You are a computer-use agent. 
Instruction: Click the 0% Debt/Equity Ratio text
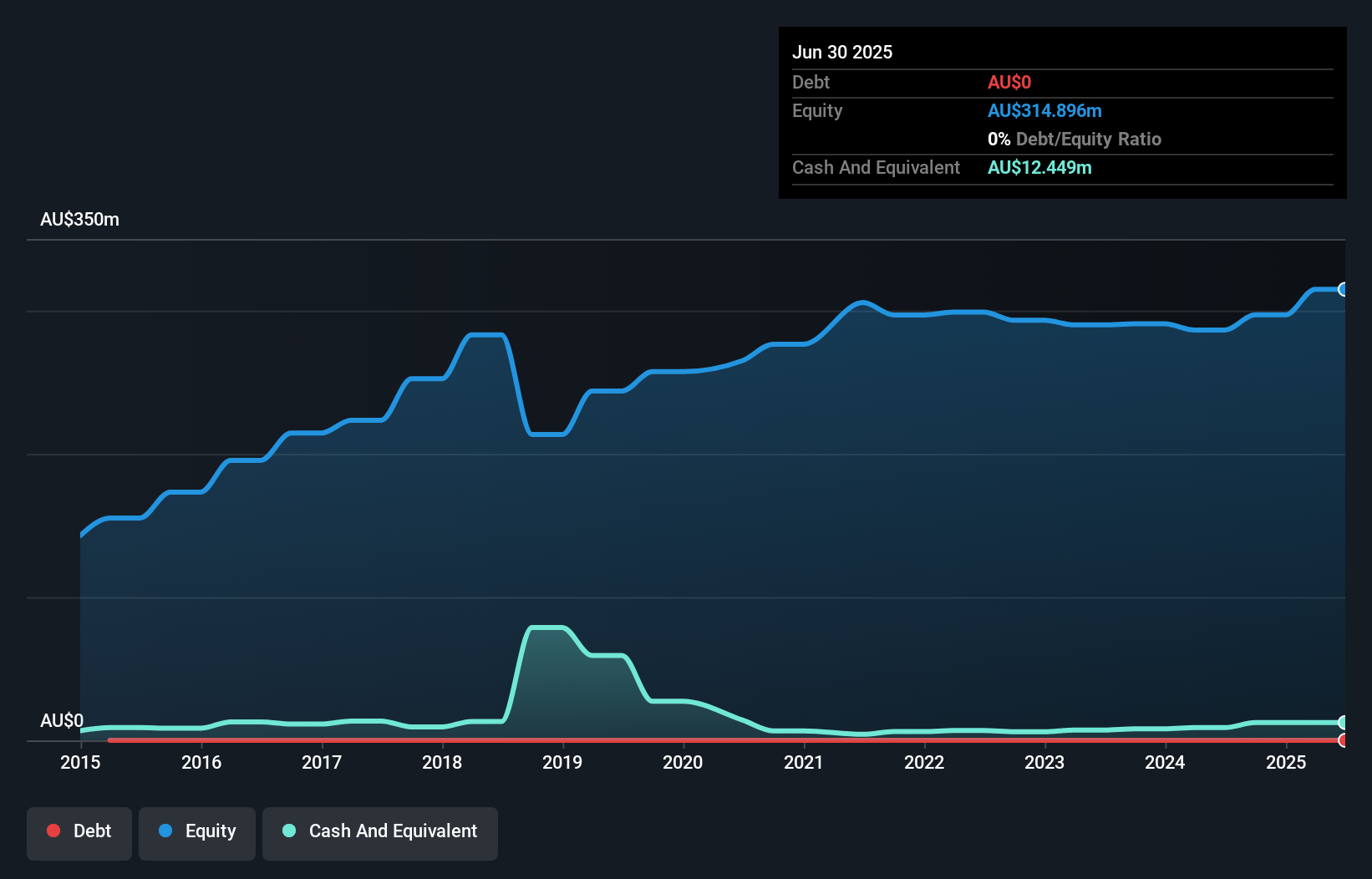(x=1075, y=139)
